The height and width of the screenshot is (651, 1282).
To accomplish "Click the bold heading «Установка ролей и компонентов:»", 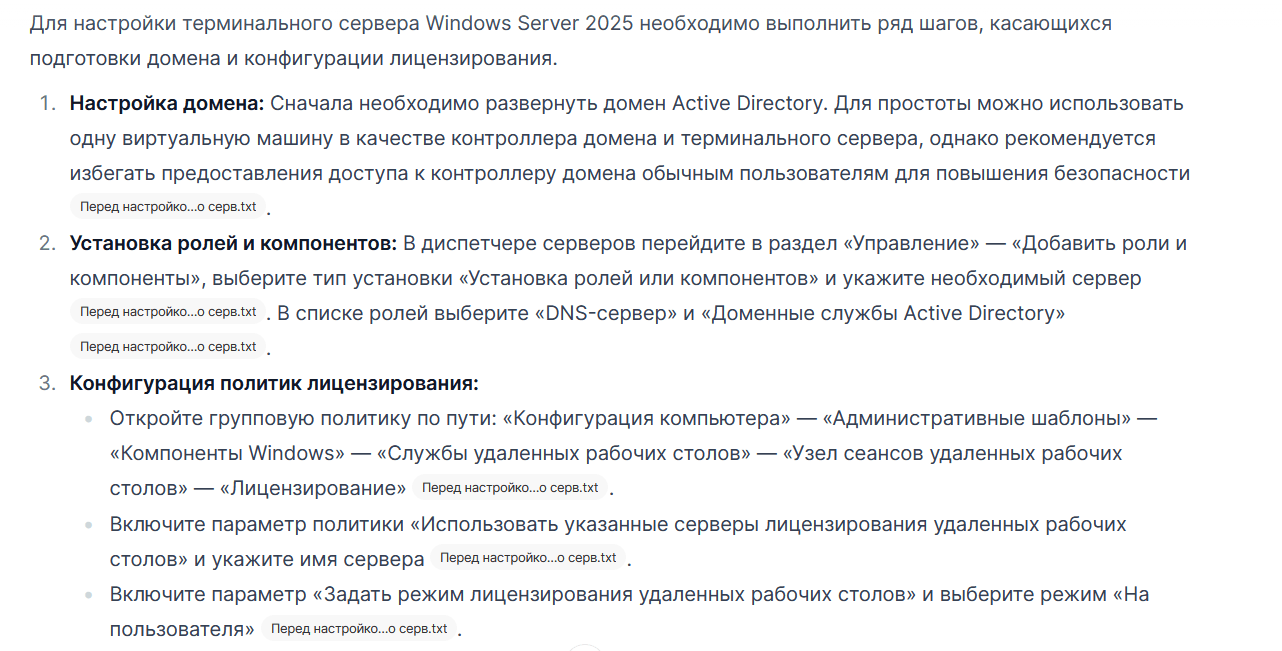I will pyautogui.click(x=234, y=243).
